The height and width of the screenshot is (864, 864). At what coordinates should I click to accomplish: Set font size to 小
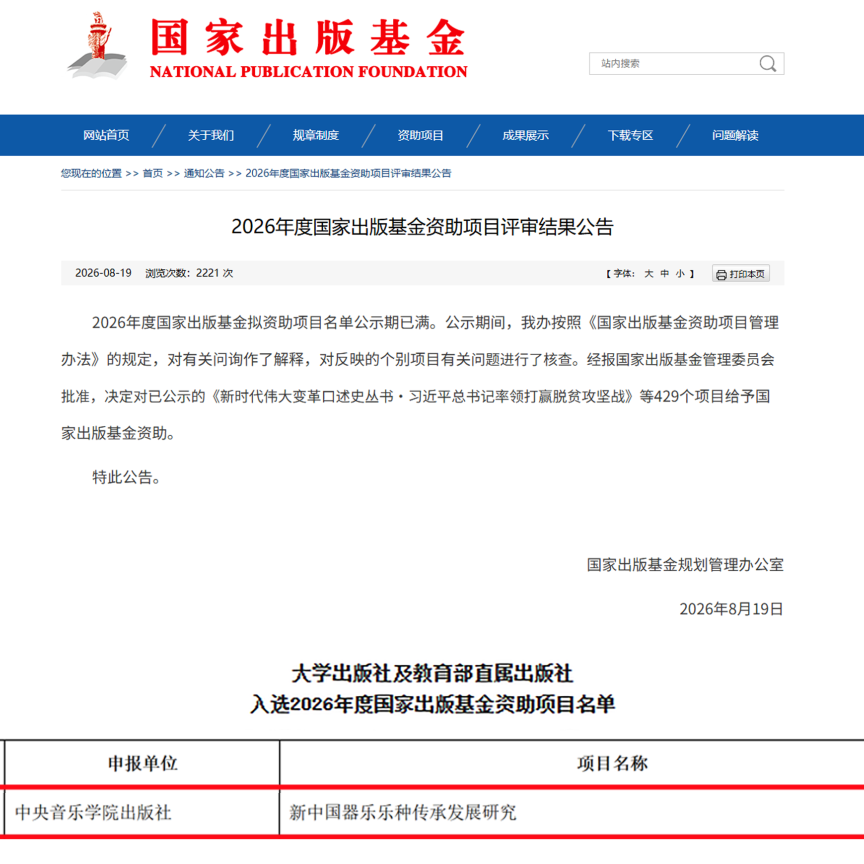(681, 274)
